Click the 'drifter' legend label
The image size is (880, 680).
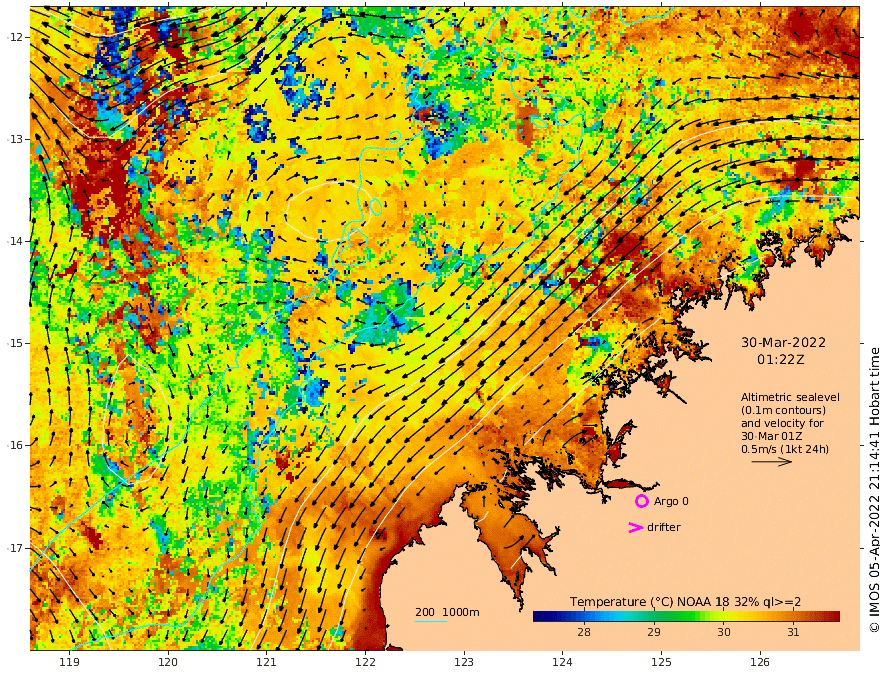click(663, 527)
